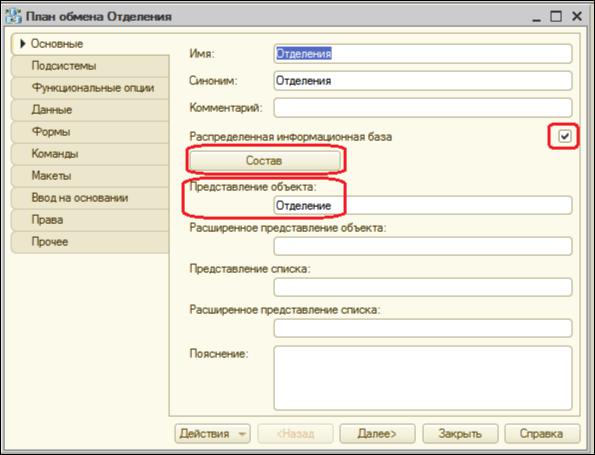
Task: Open the Прочее tab
Action: pyautogui.click(x=90, y=242)
